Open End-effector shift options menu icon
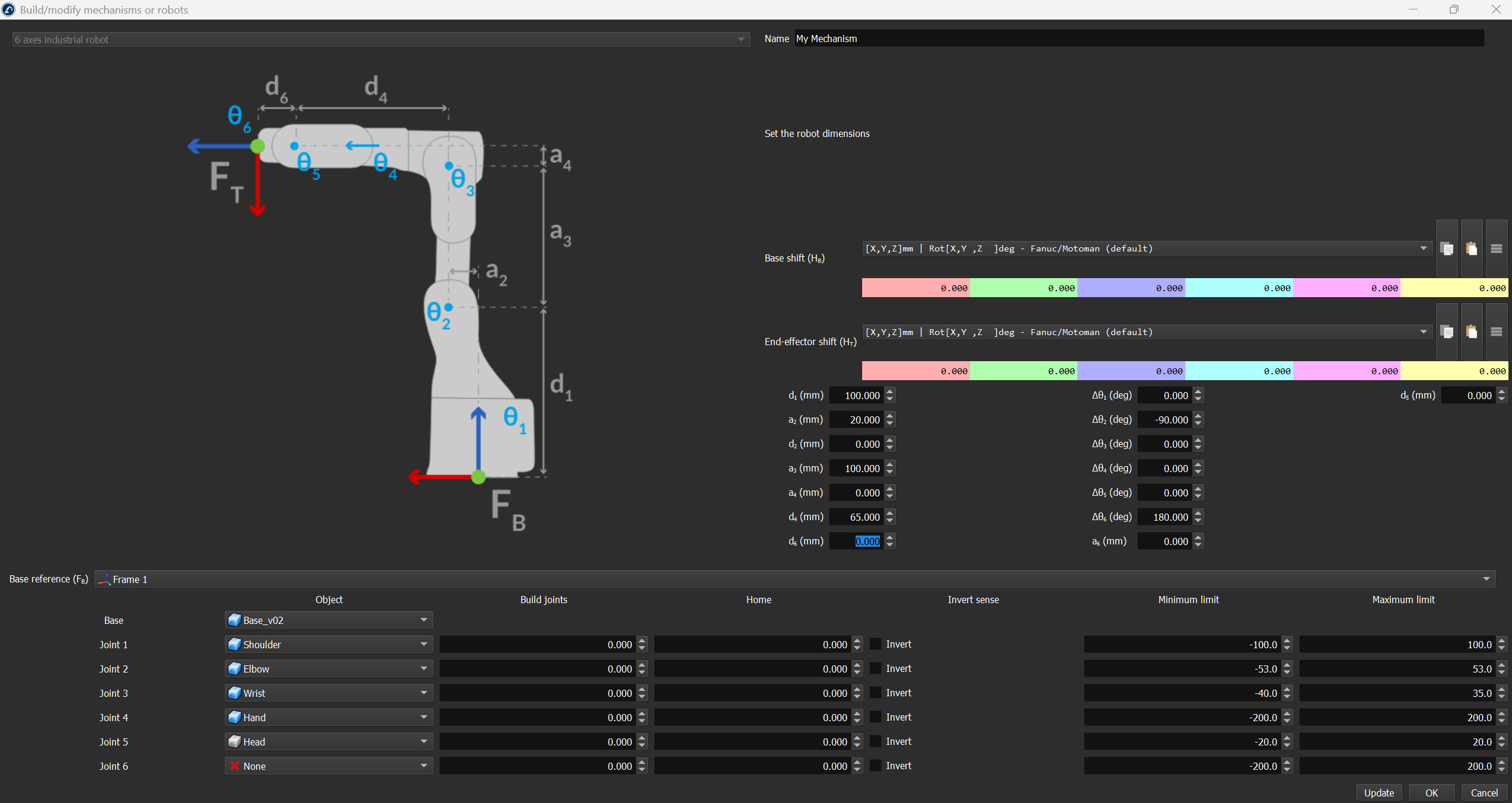 (x=1497, y=332)
